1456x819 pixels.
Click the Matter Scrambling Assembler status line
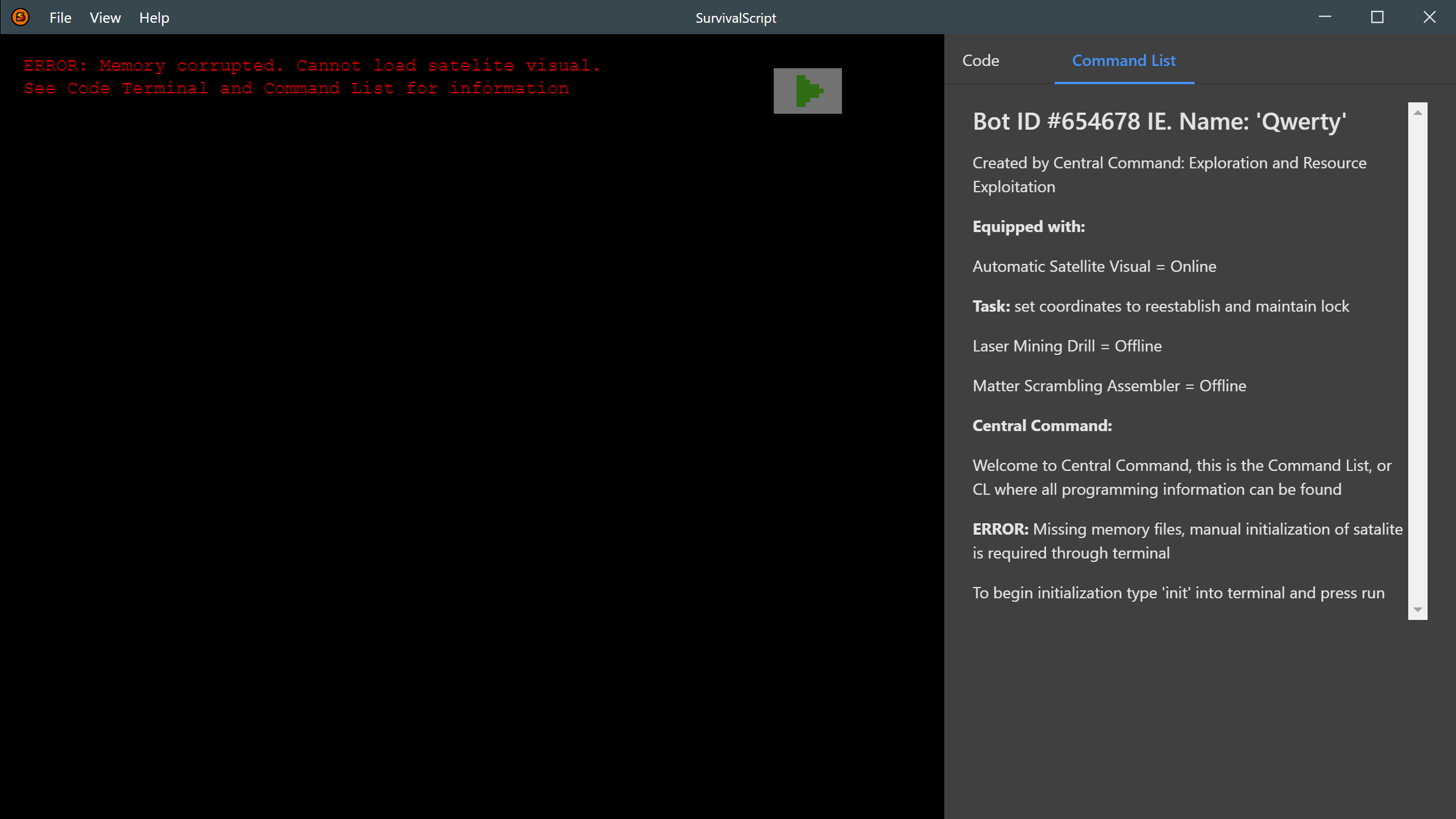1109,386
